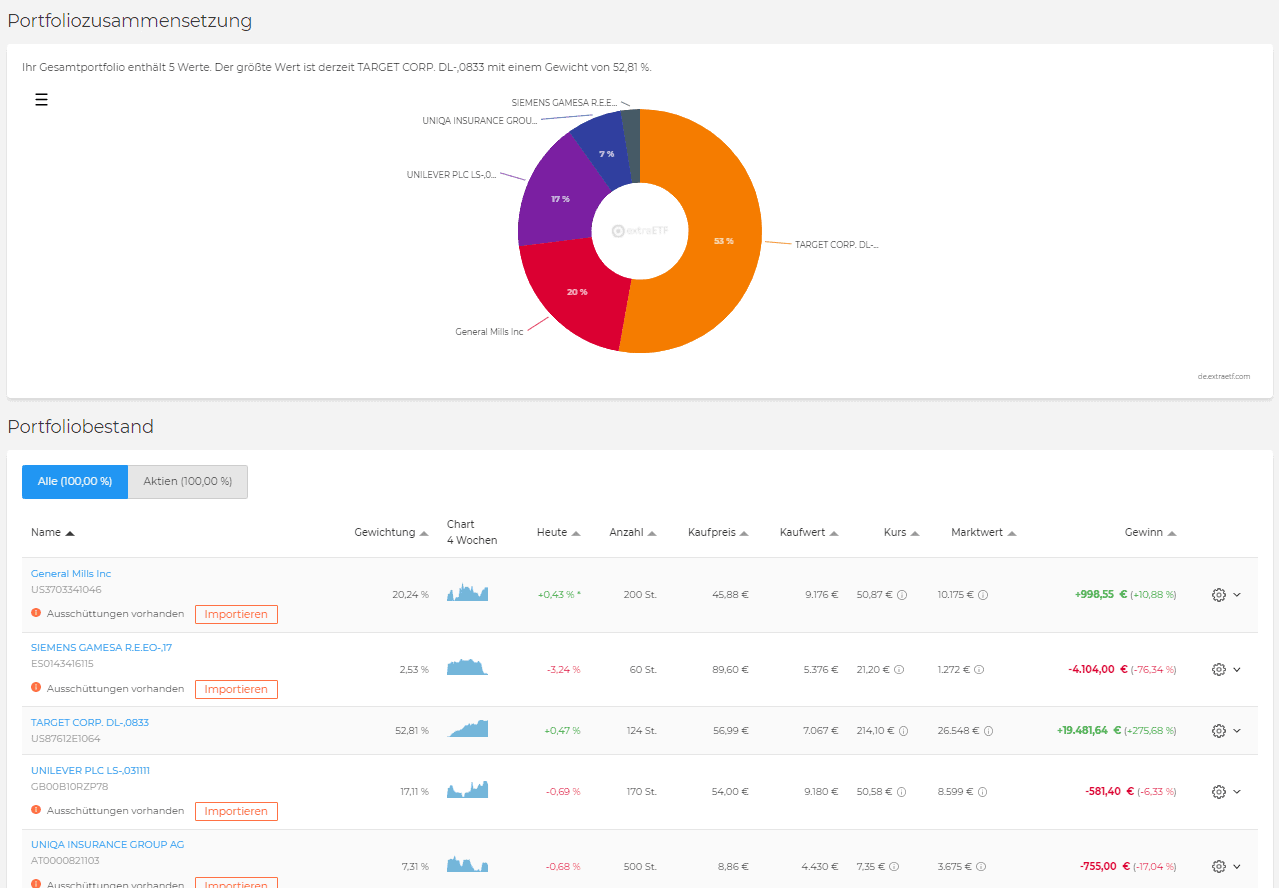Select the purple 17 % pie segment
The image size is (1279, 888).
pyautogui.click(x=560, y=198)
